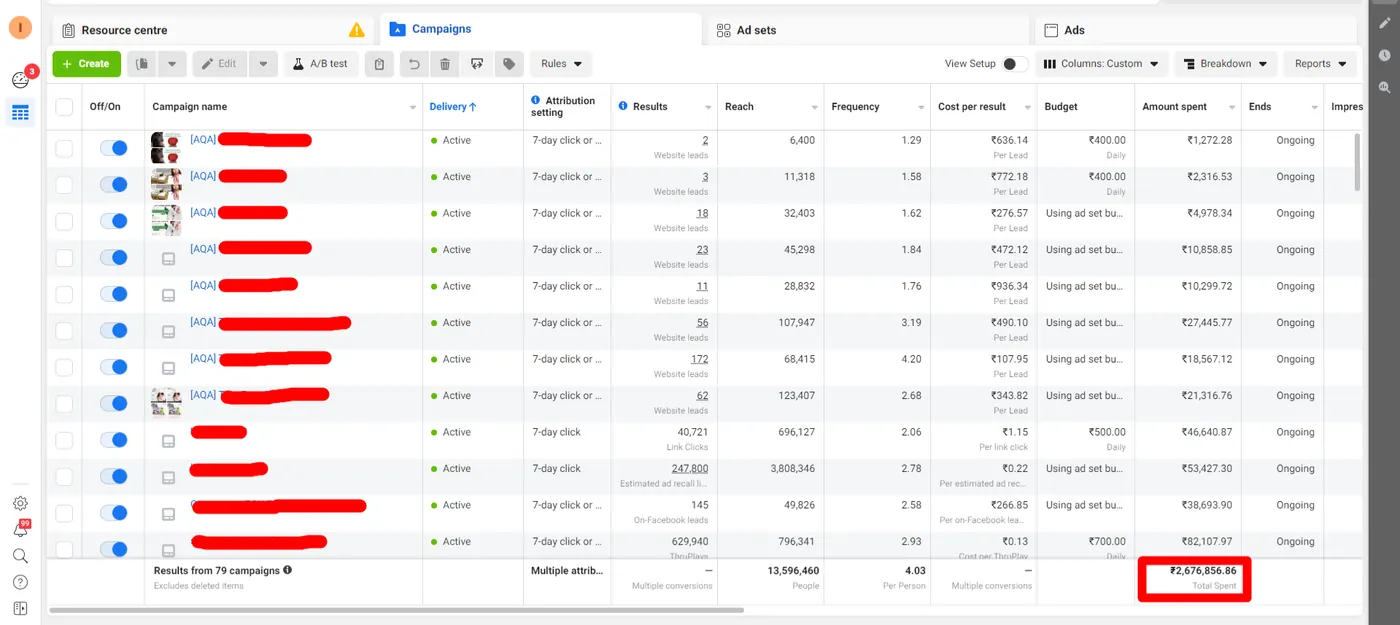
Task: Open the Rules dropdown
Action: [x=561, y=64]
